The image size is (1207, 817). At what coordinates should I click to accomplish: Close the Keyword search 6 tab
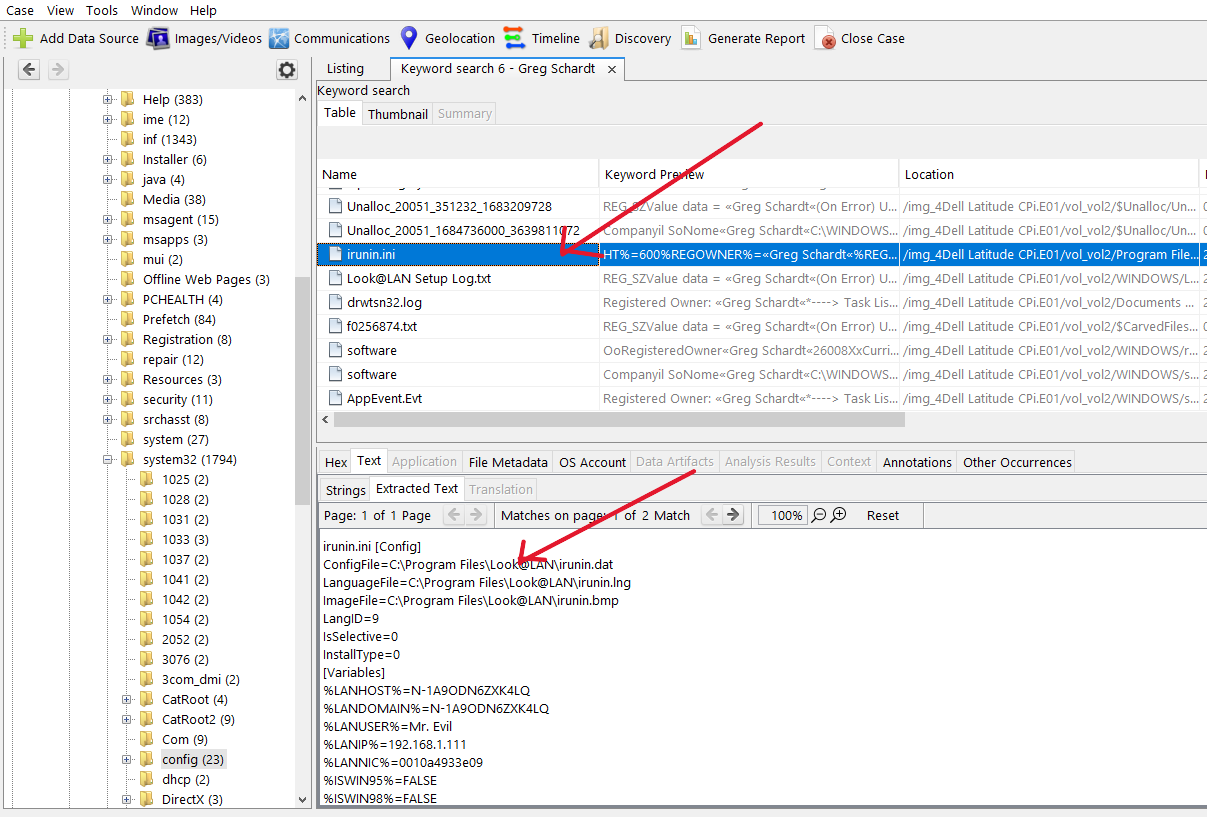(611, 69)
